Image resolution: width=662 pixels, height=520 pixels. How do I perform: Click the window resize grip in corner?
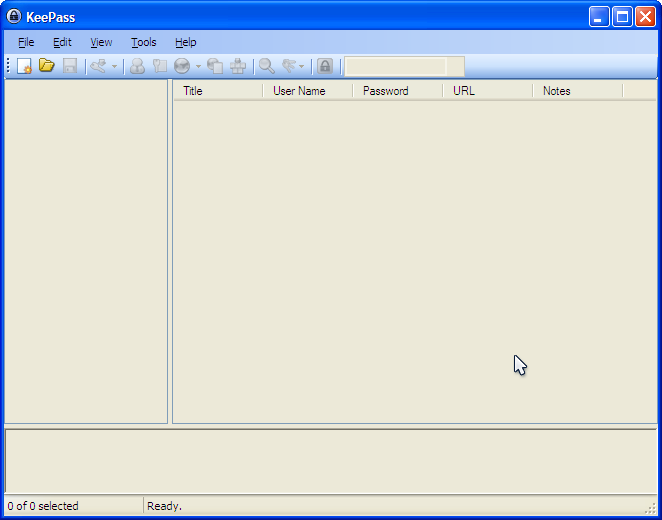(x=651, y=508)
